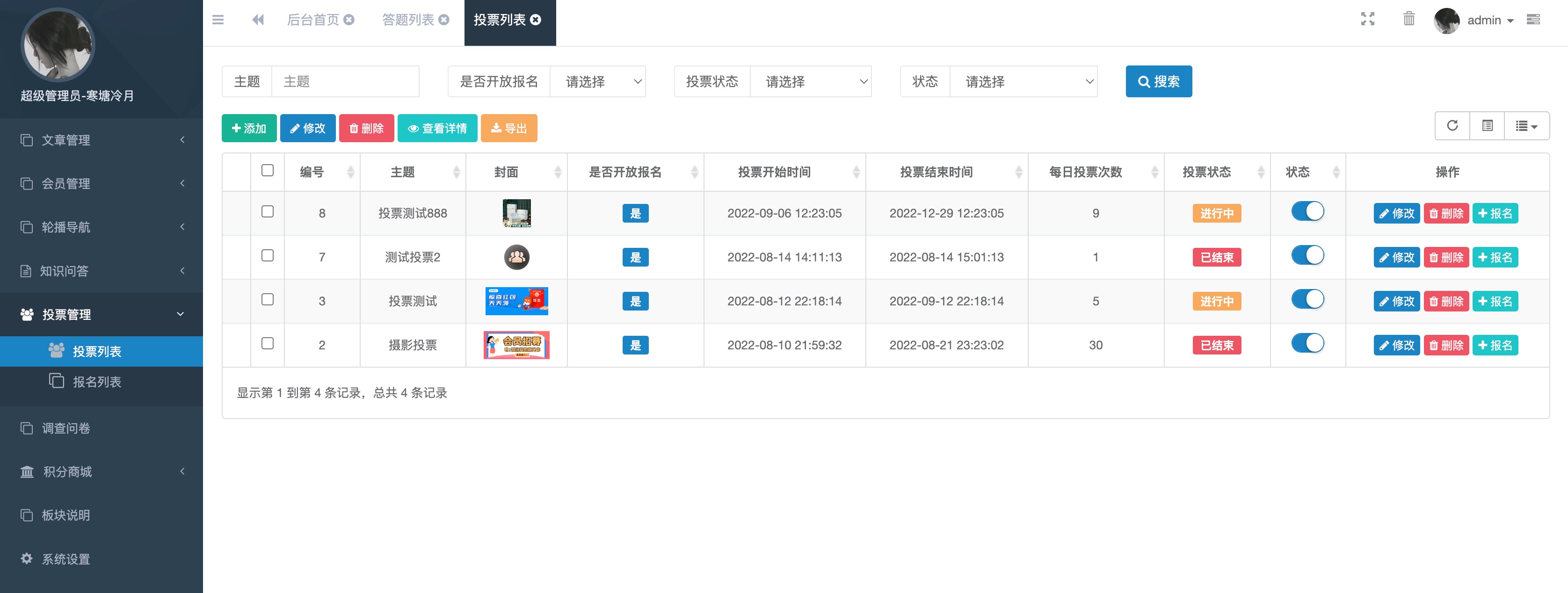The image size is (1568, 593).
Task: Sort by 主题 column arrows
Action: pyautogui.click(x=457, y=172)
